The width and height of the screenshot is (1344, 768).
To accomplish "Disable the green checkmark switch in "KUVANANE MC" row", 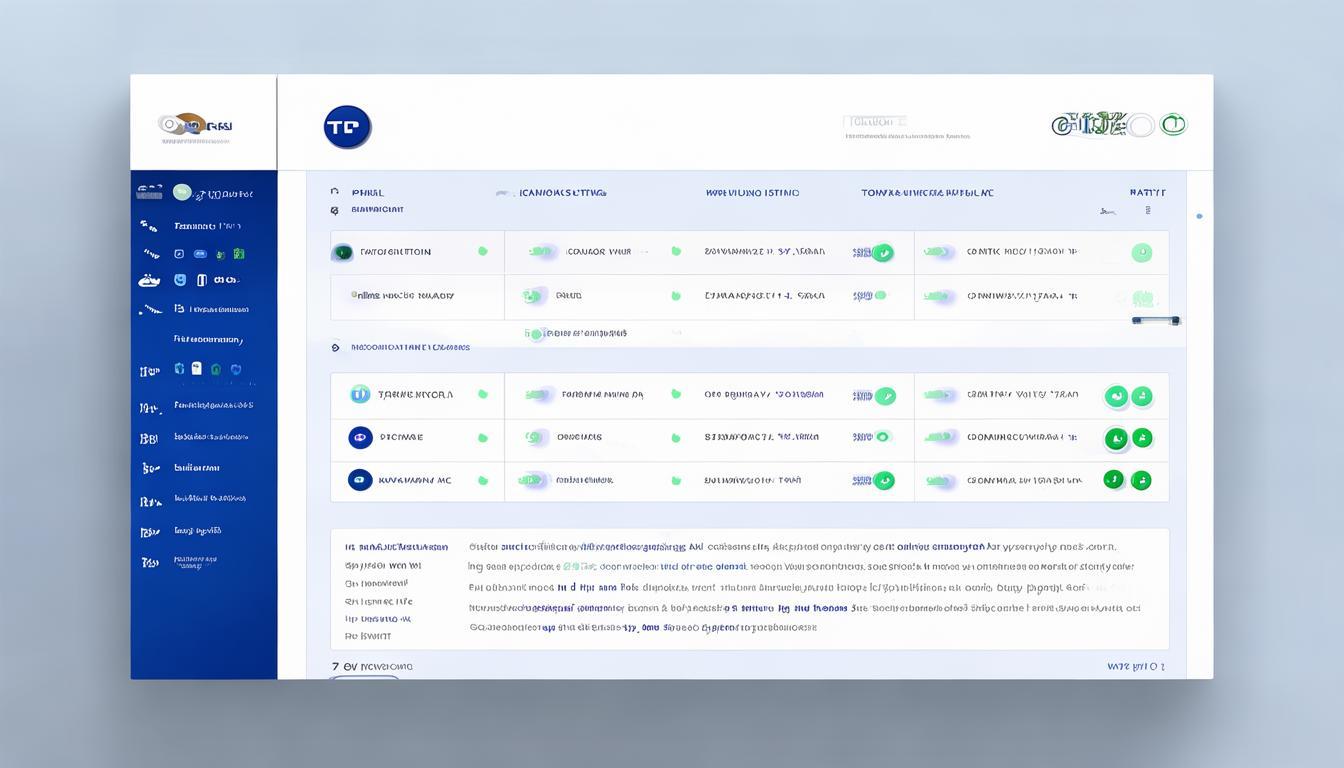I will click(882, 481).
